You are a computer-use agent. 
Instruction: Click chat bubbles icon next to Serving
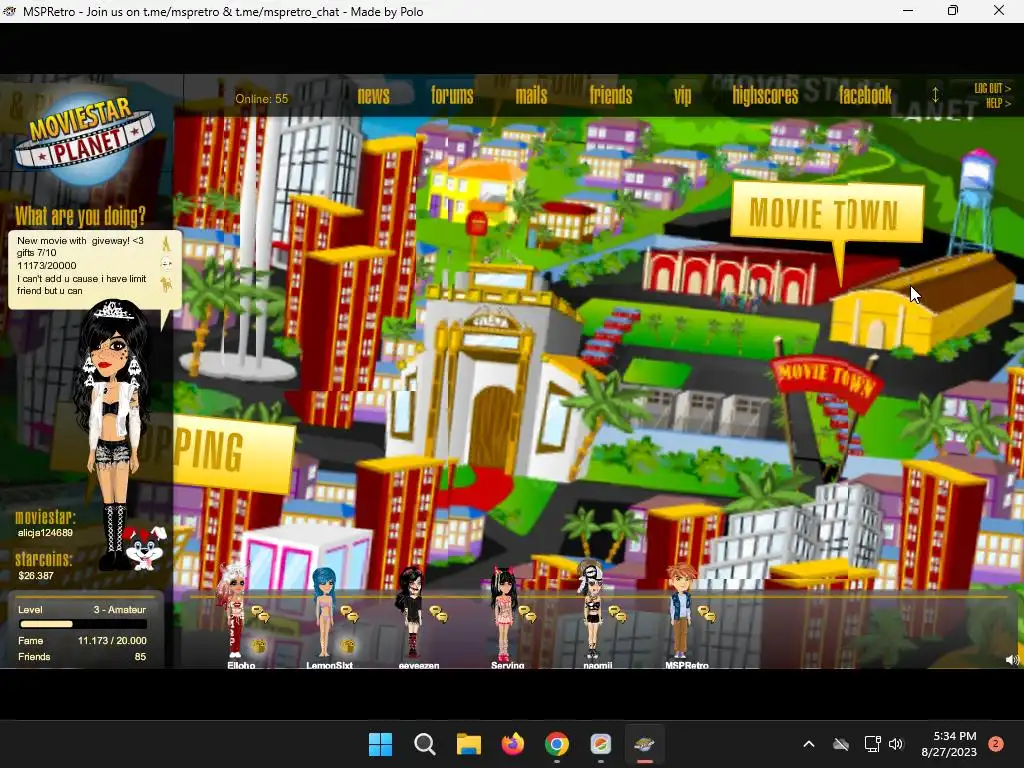528,613
